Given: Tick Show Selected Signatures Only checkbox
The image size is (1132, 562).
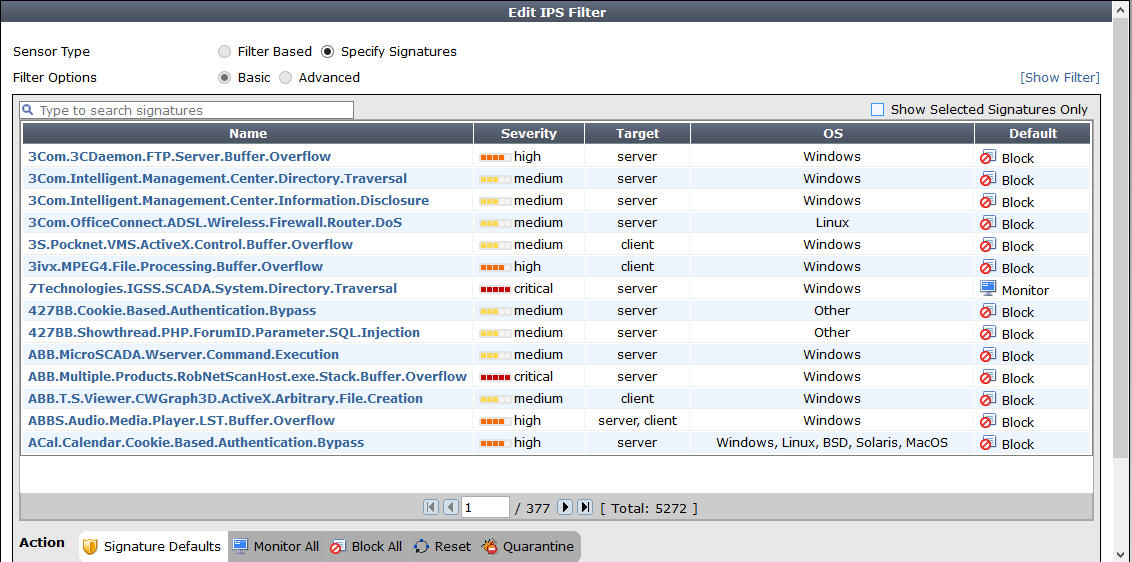Looking at the screenshot, I should [877, 110].
